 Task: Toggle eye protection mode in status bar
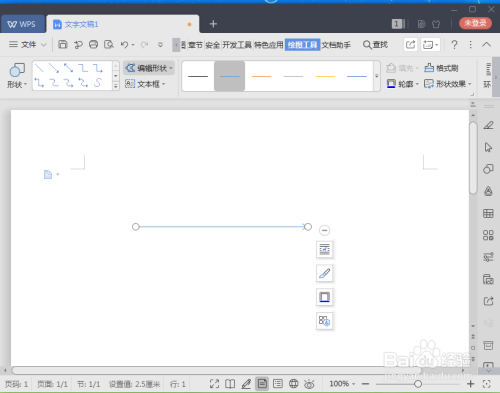click(309, 384)
